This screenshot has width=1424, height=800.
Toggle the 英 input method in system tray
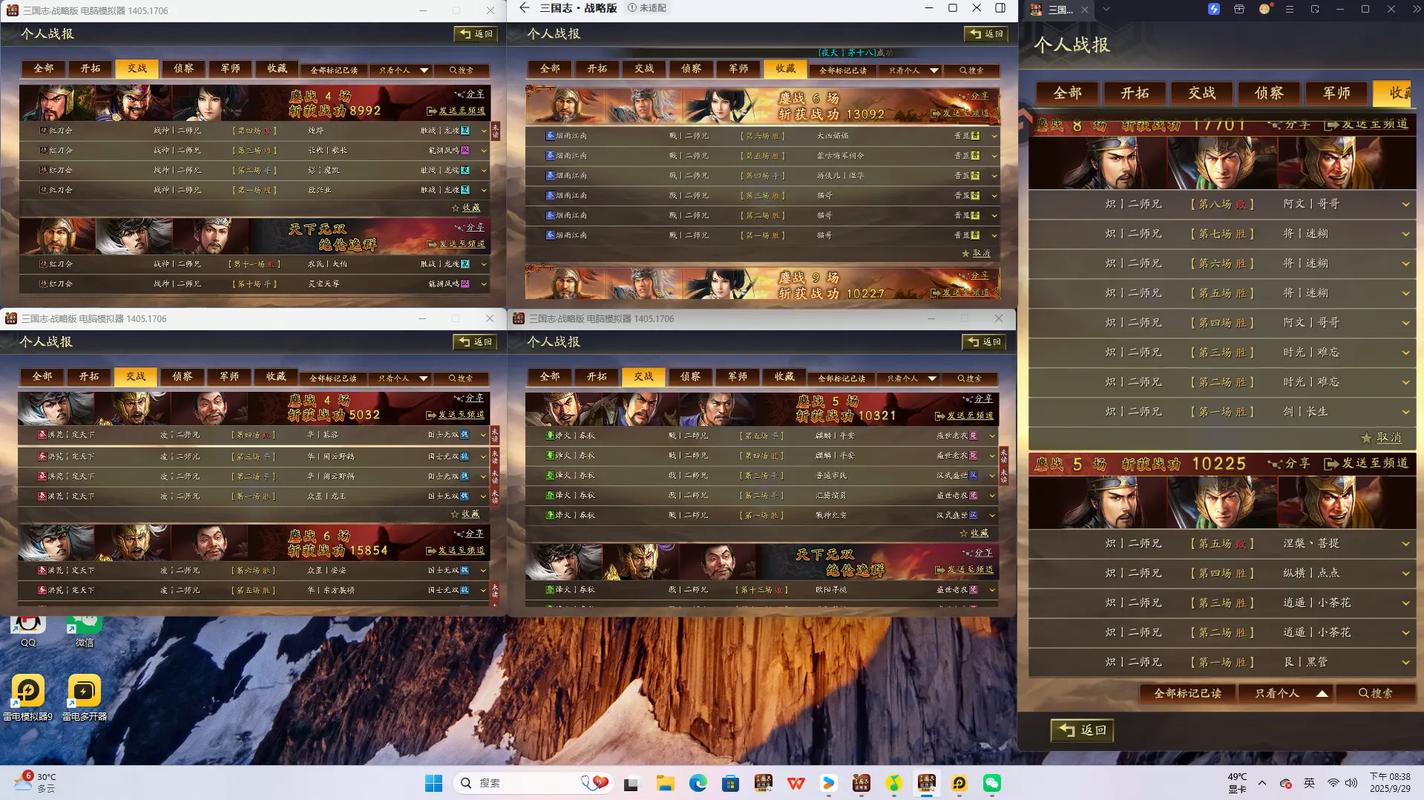click(x=1309, y=783)
